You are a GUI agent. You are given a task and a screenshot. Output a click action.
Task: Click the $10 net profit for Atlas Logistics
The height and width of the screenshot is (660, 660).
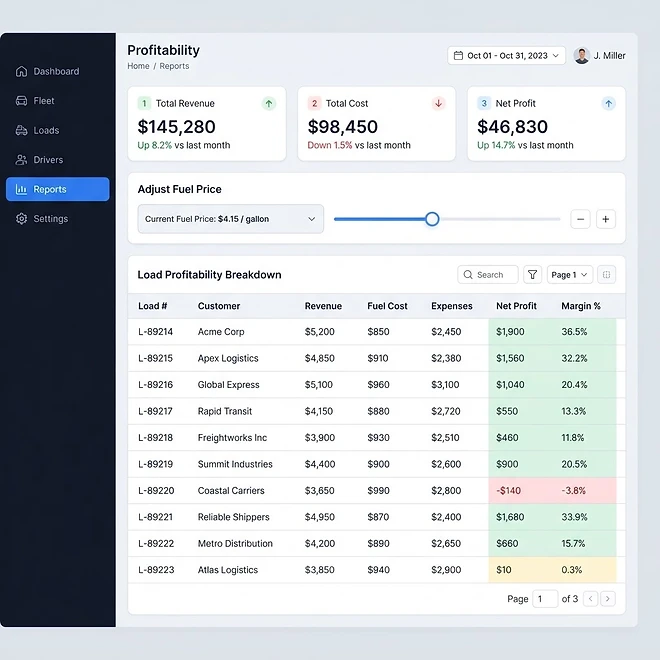pos(503,570)
